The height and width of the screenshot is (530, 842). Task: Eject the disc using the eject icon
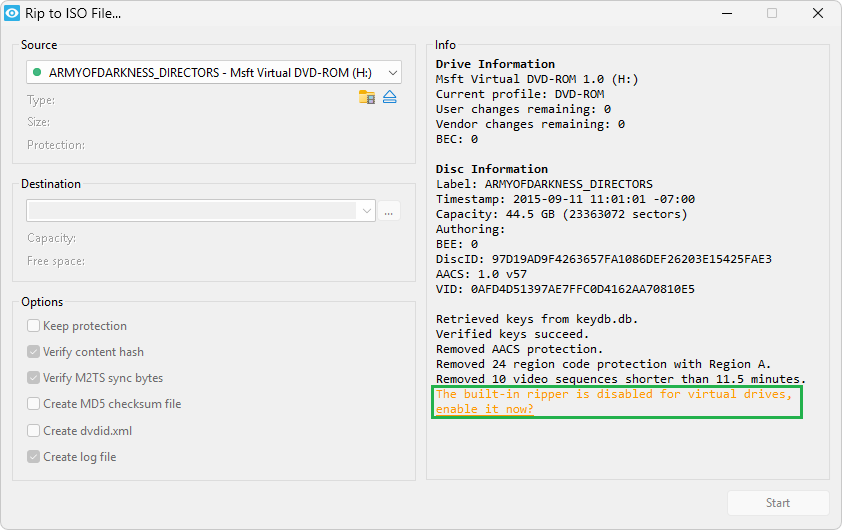coord(390,97)
